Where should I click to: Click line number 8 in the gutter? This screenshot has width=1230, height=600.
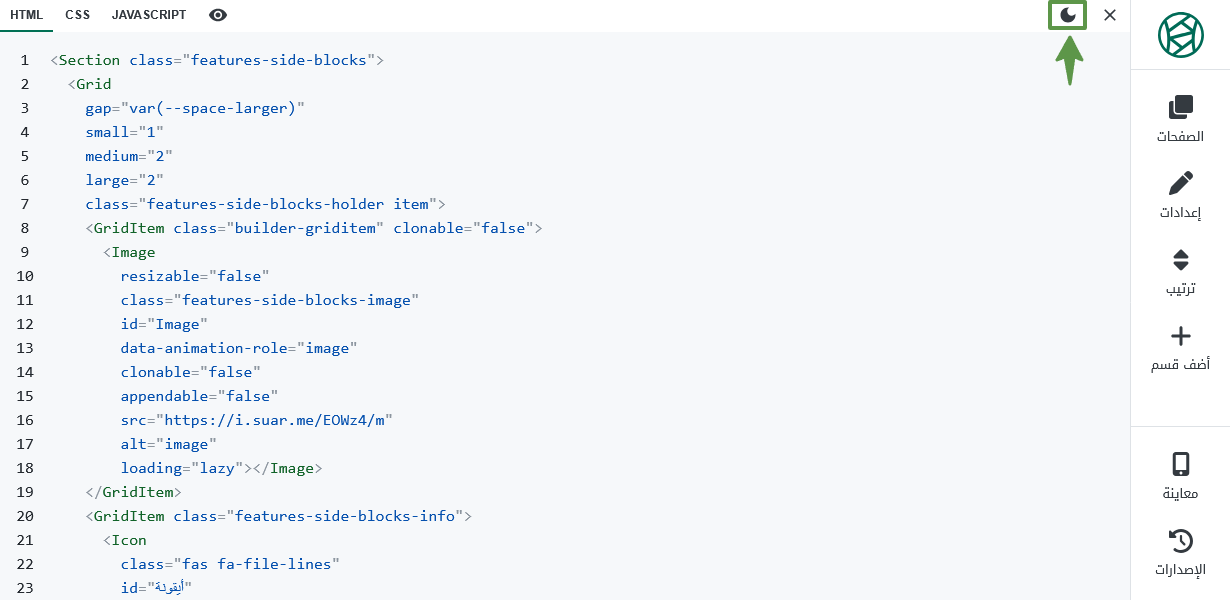(x=25, y=228)
